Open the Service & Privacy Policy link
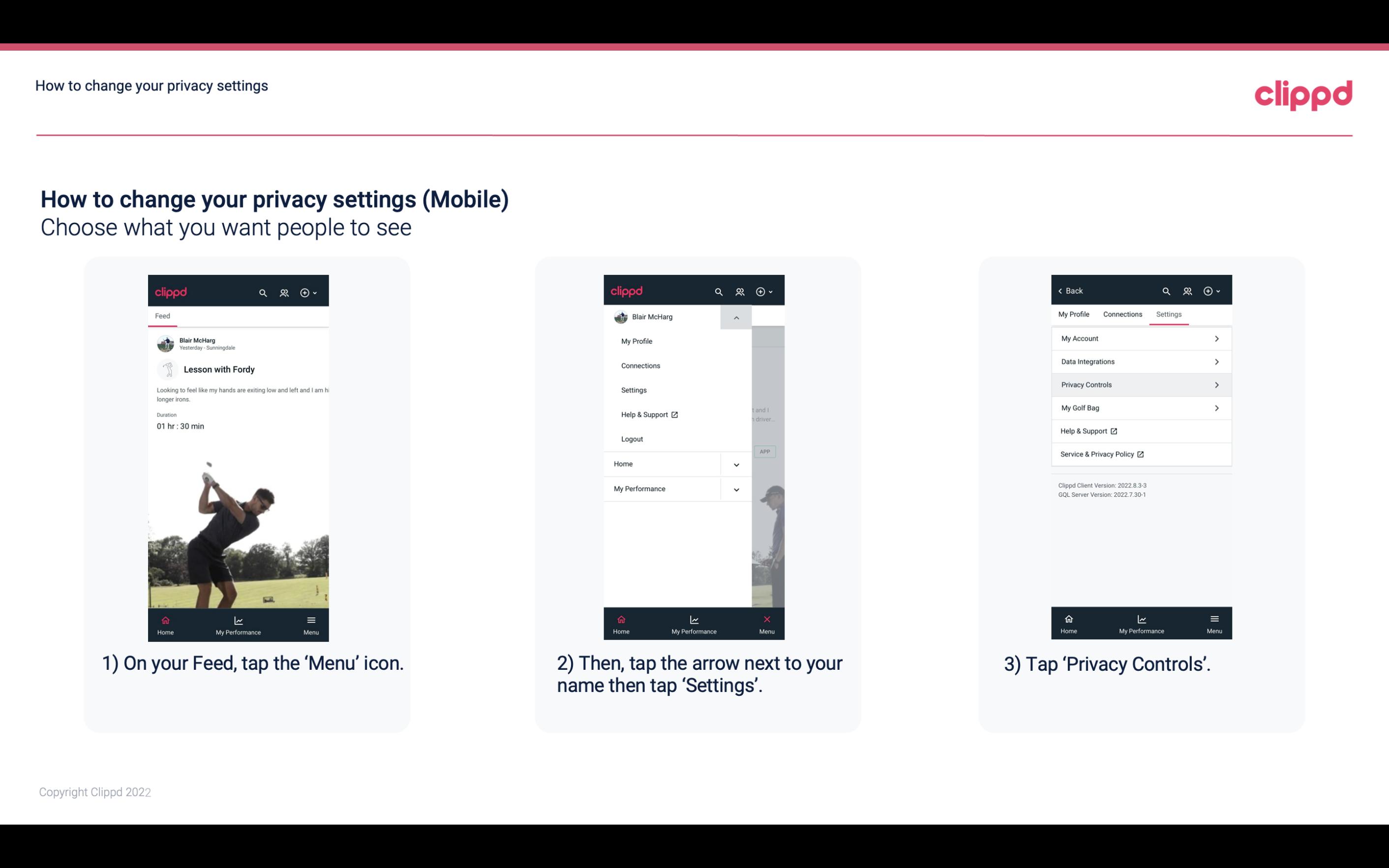 1102,454
